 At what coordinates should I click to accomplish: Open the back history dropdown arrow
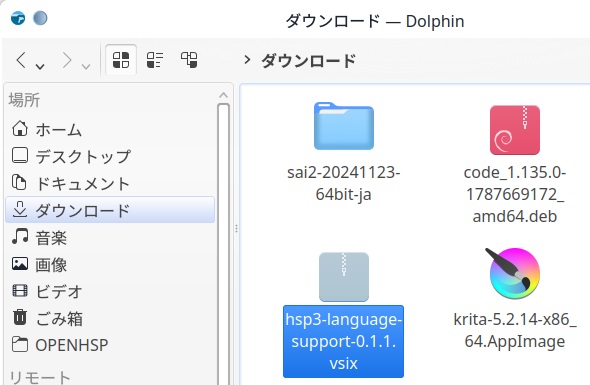(40, 67)
